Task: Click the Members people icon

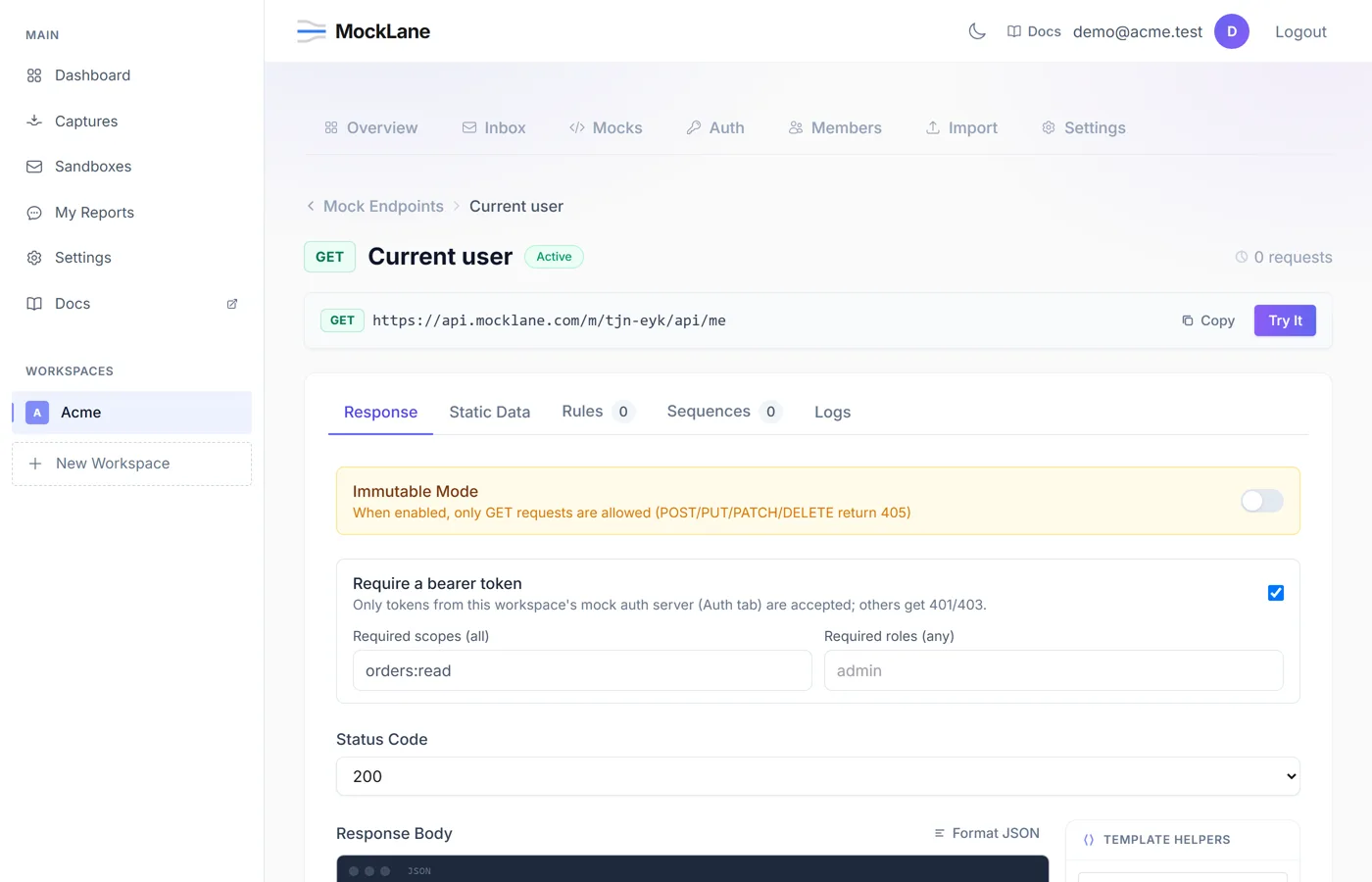Action: 796,127
